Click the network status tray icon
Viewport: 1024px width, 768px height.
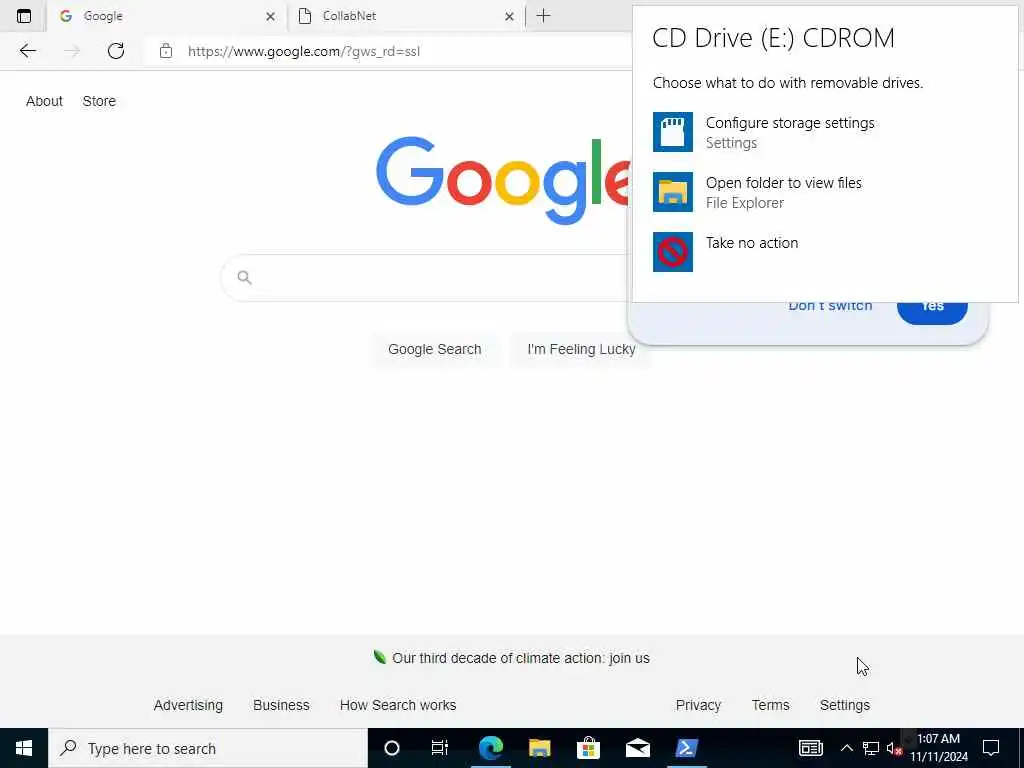(x=871, y=748)
